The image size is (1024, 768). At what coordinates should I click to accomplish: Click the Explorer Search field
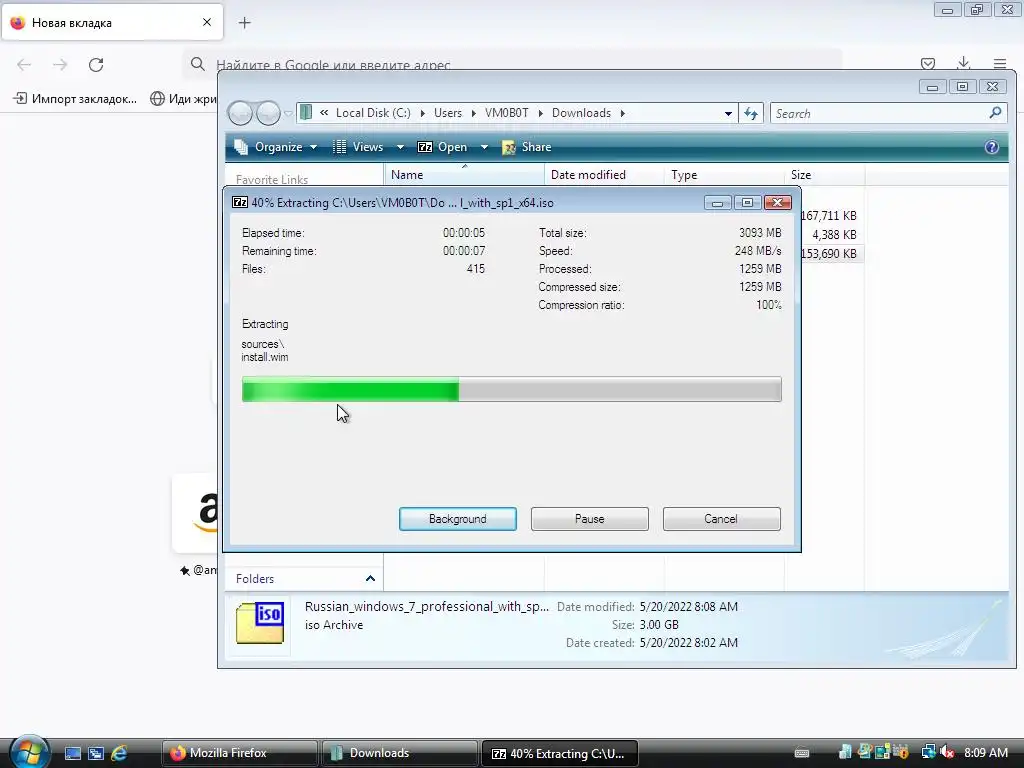[x=878, y=114]
